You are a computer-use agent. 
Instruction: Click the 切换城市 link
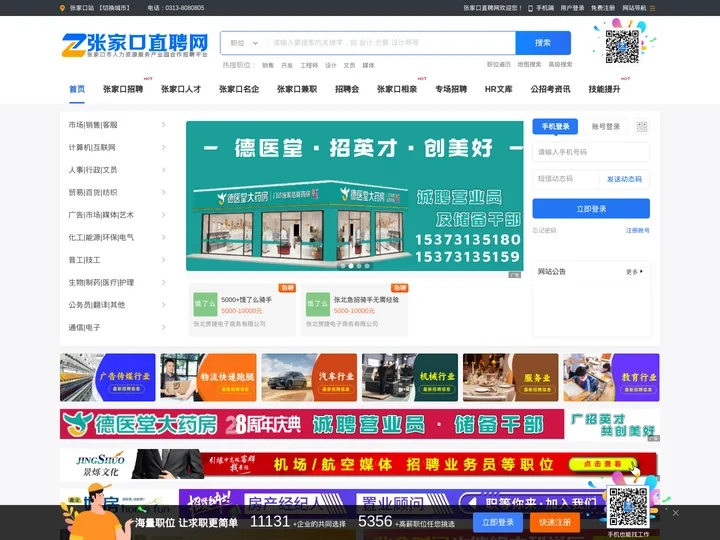[115, 8]
